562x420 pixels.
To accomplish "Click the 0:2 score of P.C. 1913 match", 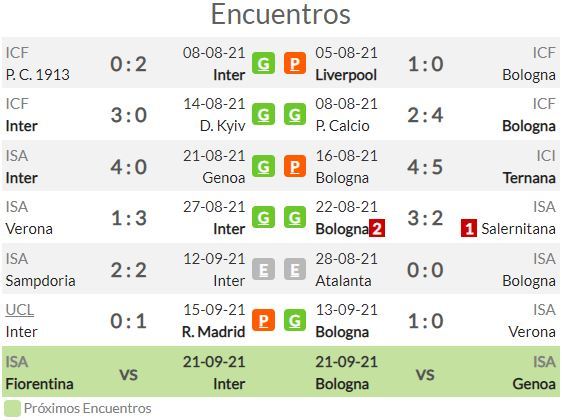I will (x=129, y=64).
